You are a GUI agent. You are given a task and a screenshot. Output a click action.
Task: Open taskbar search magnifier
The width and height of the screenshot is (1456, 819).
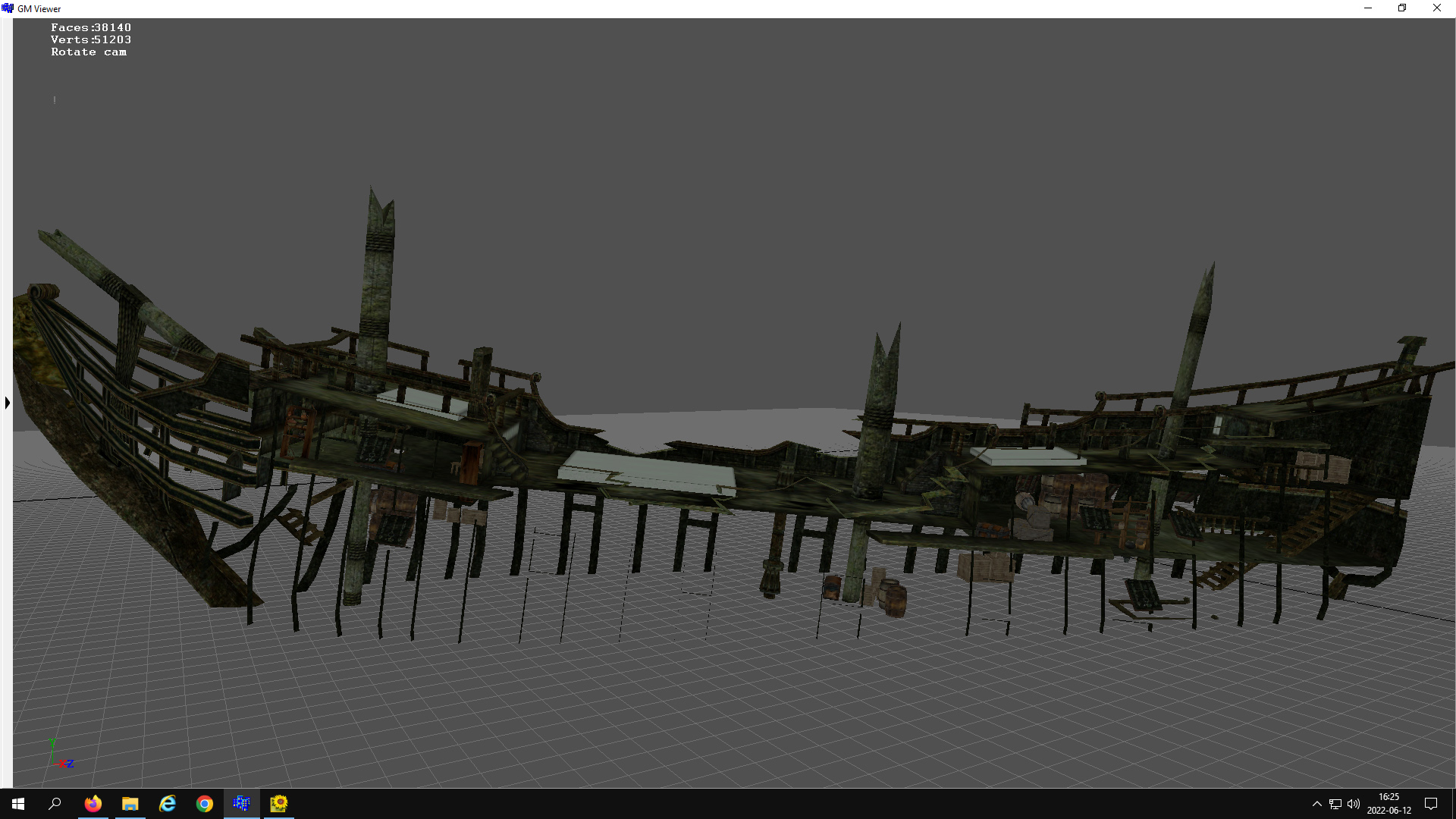click(x=55, y=804)
